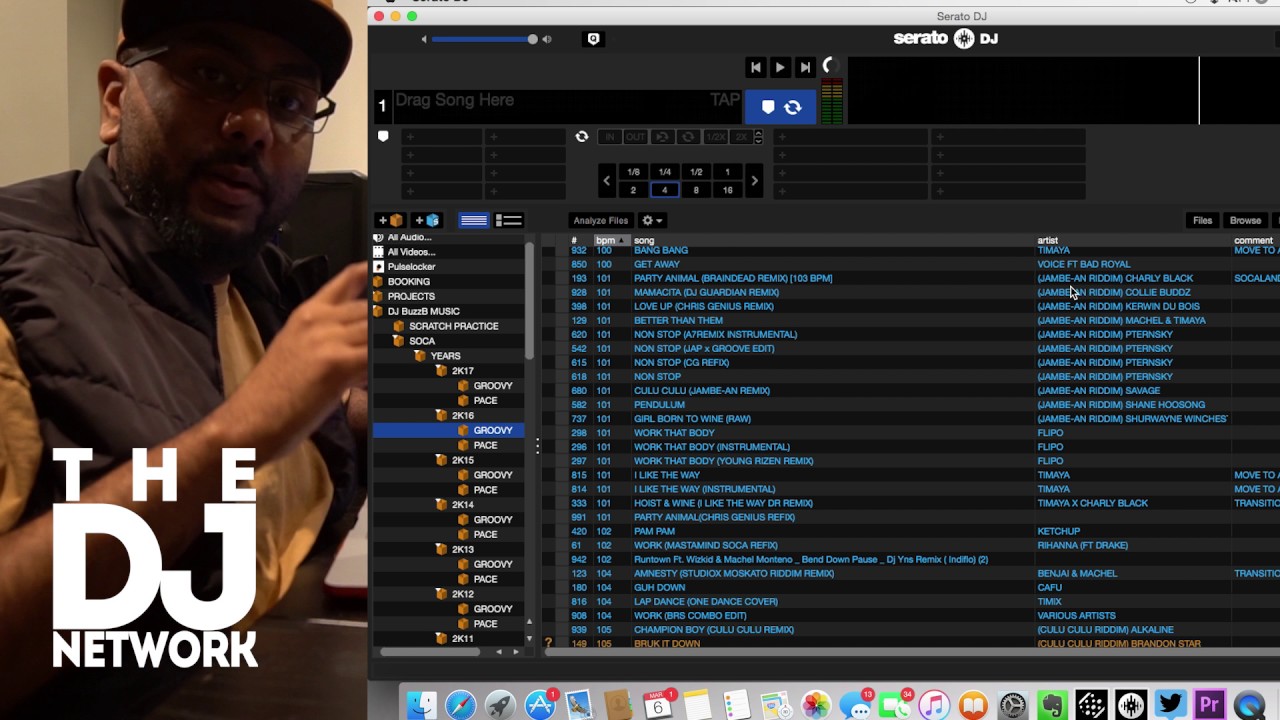Select the song WORK THAT BODY (INSTRUMENTAL)
The image size is (1280, 720).
pyautogui.click(x=711, y=447)
